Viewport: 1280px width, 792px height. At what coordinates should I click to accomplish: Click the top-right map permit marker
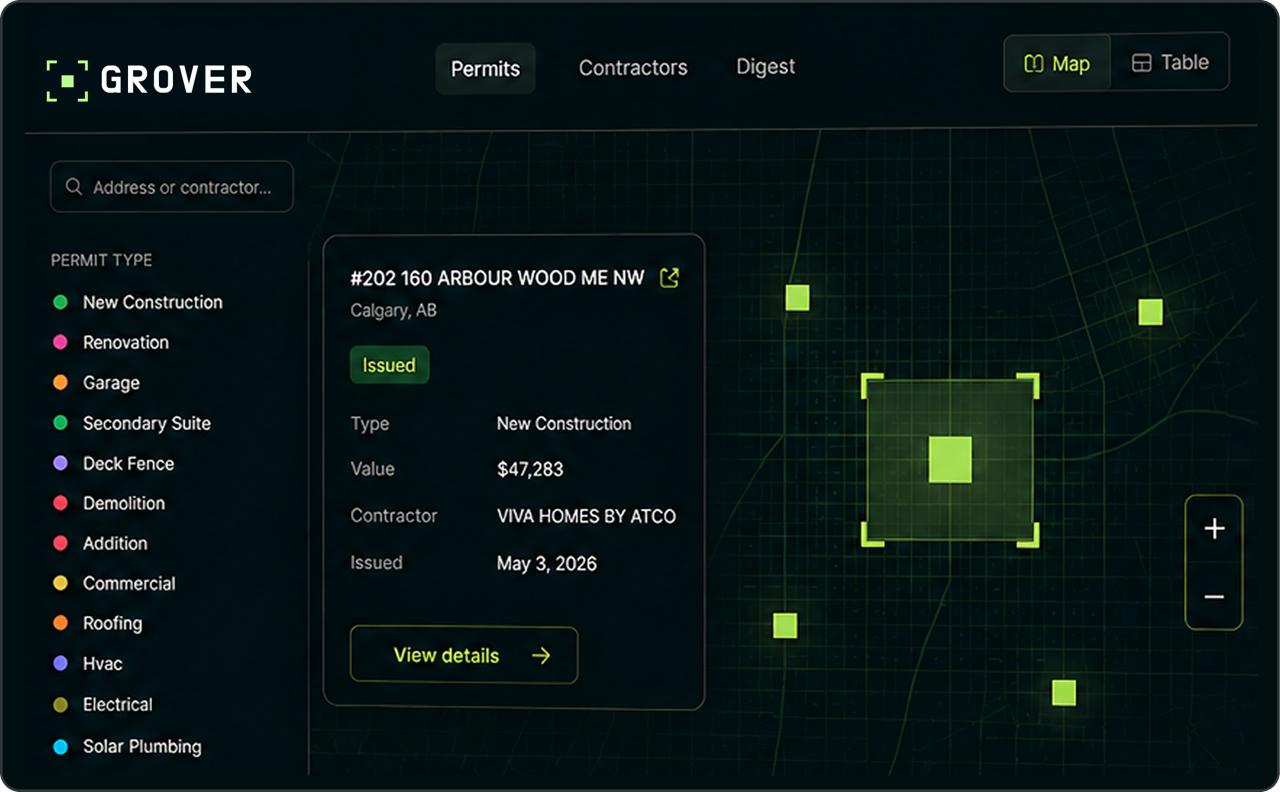coord(1151,312)
